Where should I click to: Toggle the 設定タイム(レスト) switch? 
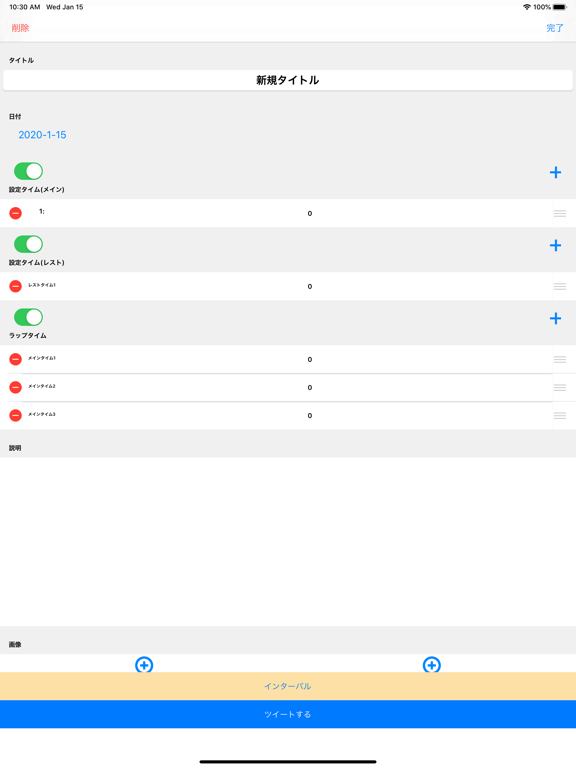[x=28, y=244]
